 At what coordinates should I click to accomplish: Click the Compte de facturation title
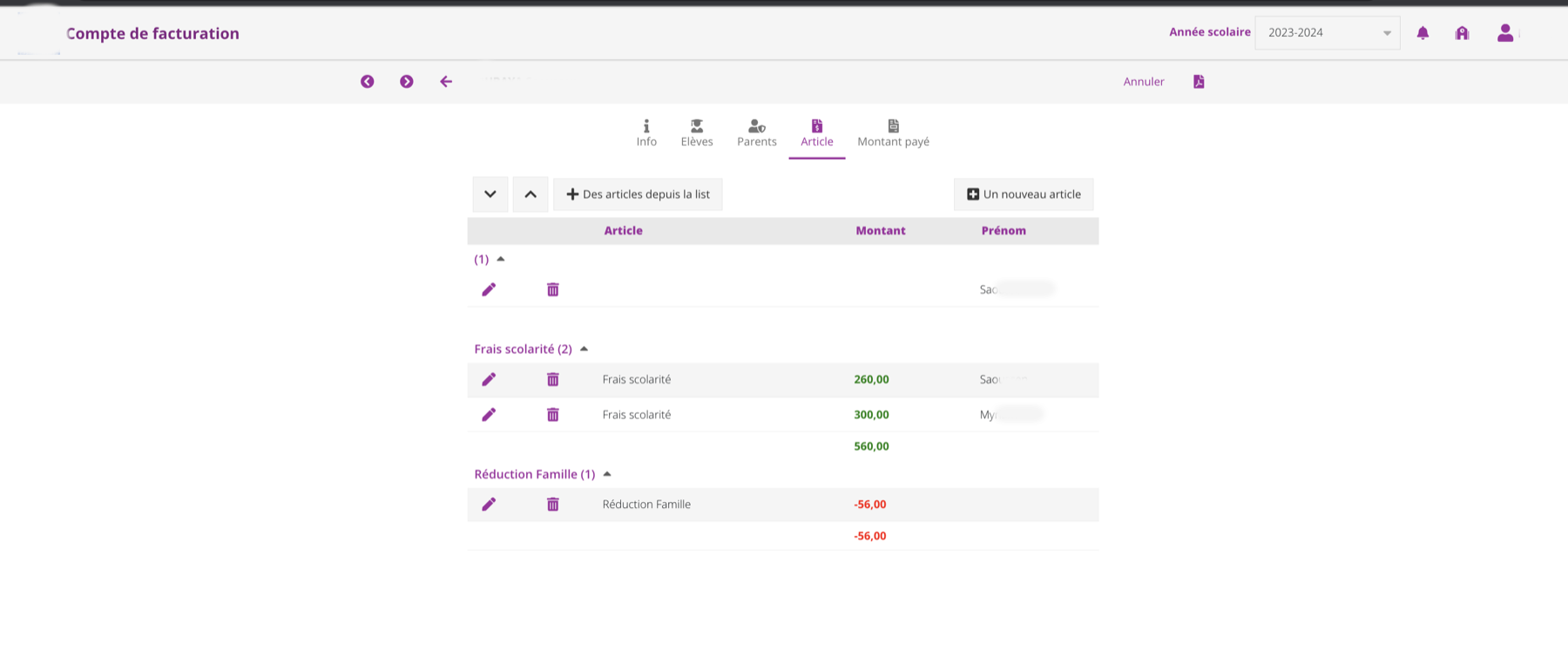[x=152, y=33]
